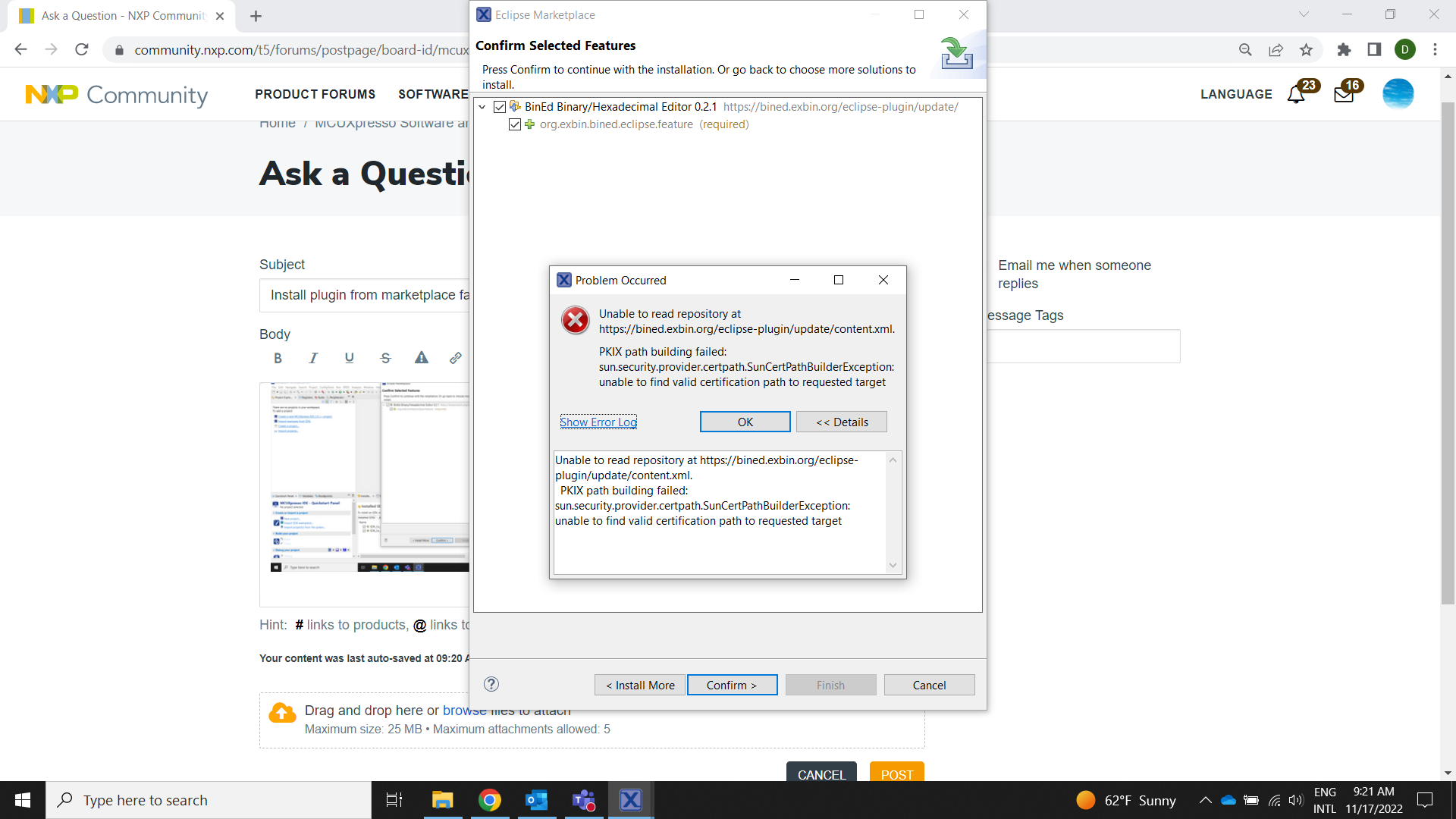Viewport: 1456px width, 819px height.
Task: Click the insert link icon
Action: (x=455, y=358)
